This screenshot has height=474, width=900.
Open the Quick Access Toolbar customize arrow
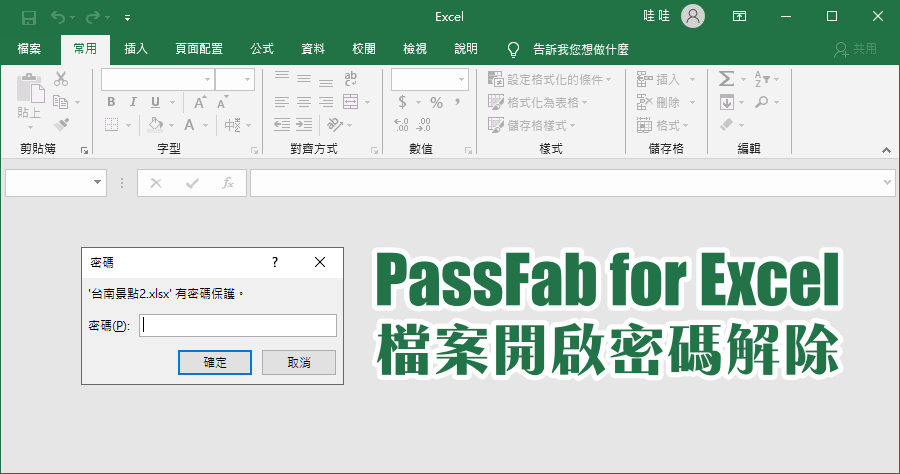point(127,18)
